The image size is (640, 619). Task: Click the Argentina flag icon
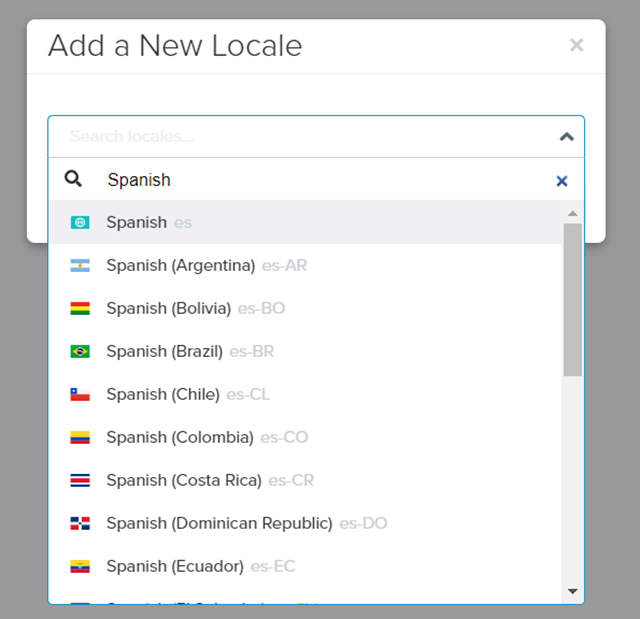point(80,265)
